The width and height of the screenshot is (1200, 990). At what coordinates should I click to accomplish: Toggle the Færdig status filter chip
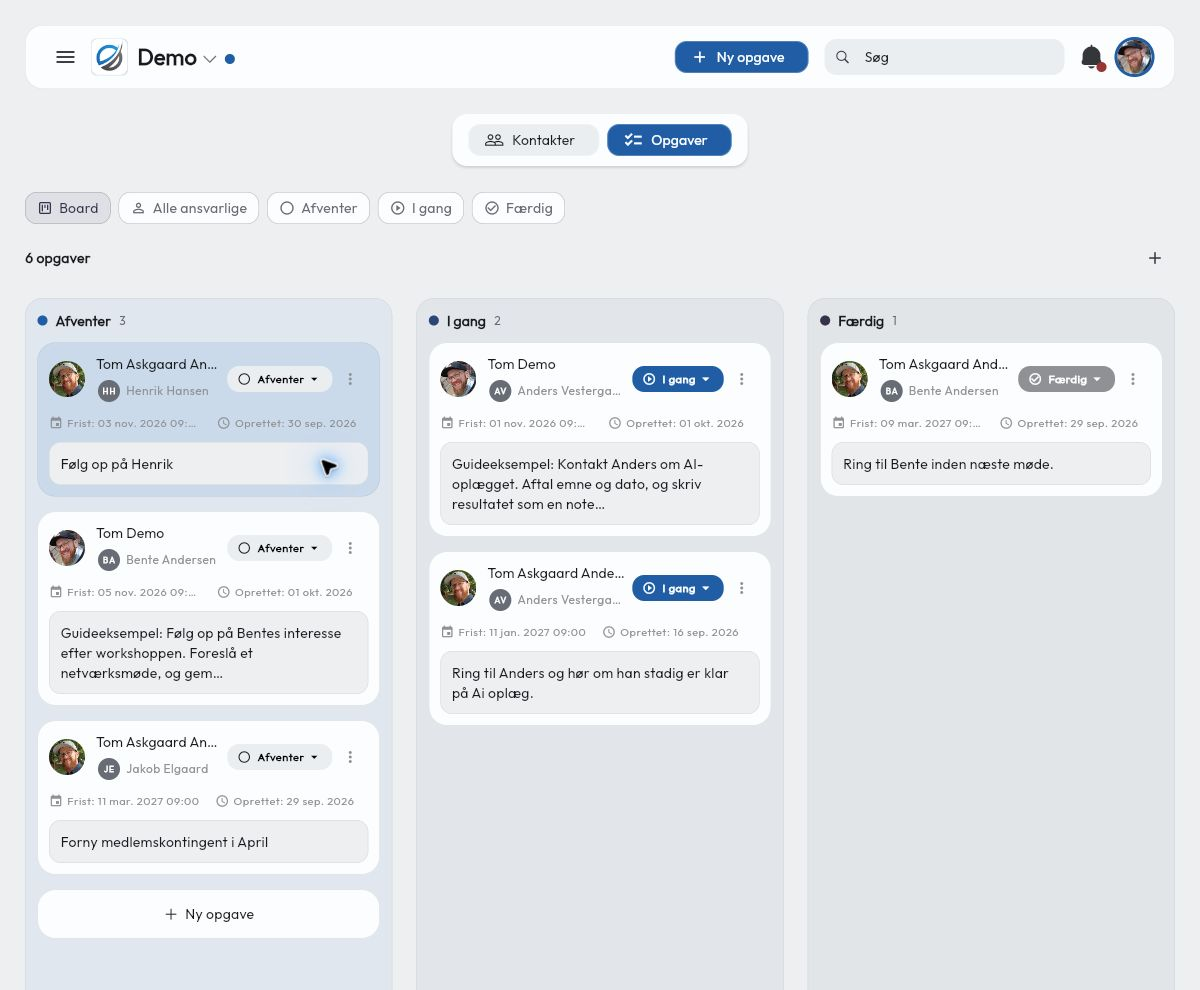518,208
